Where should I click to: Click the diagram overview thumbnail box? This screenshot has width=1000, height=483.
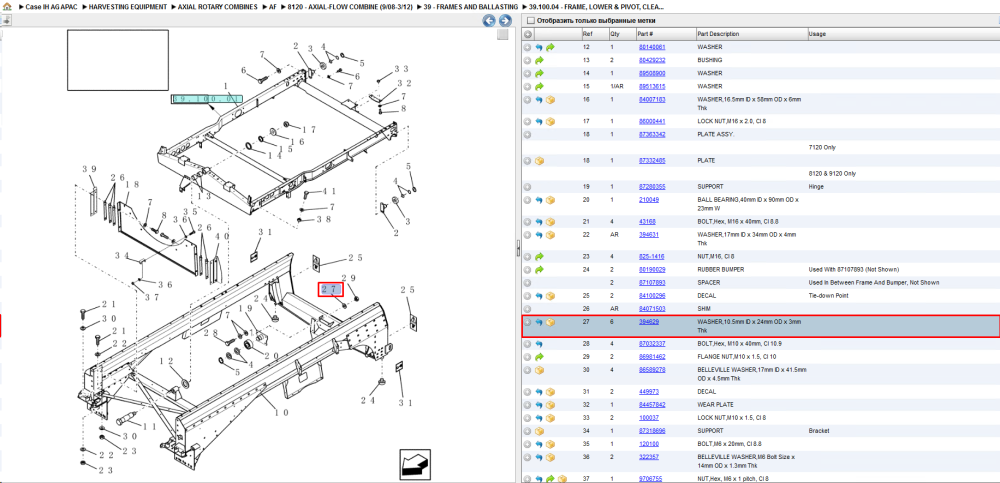click(x=118, y=60)
